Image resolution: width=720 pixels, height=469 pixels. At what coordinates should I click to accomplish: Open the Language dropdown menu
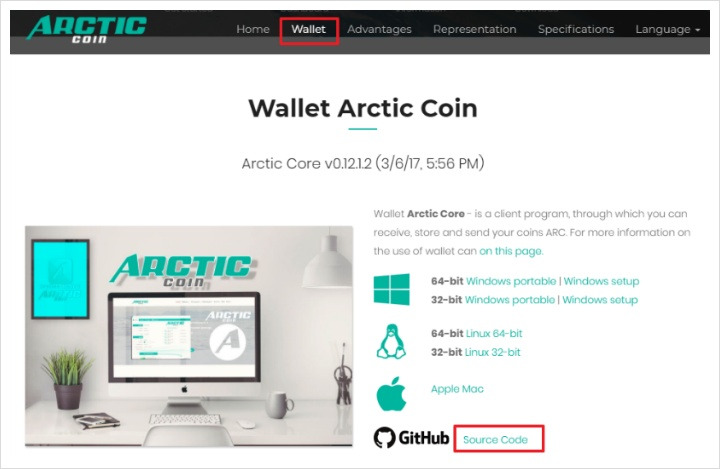(668, 29)
